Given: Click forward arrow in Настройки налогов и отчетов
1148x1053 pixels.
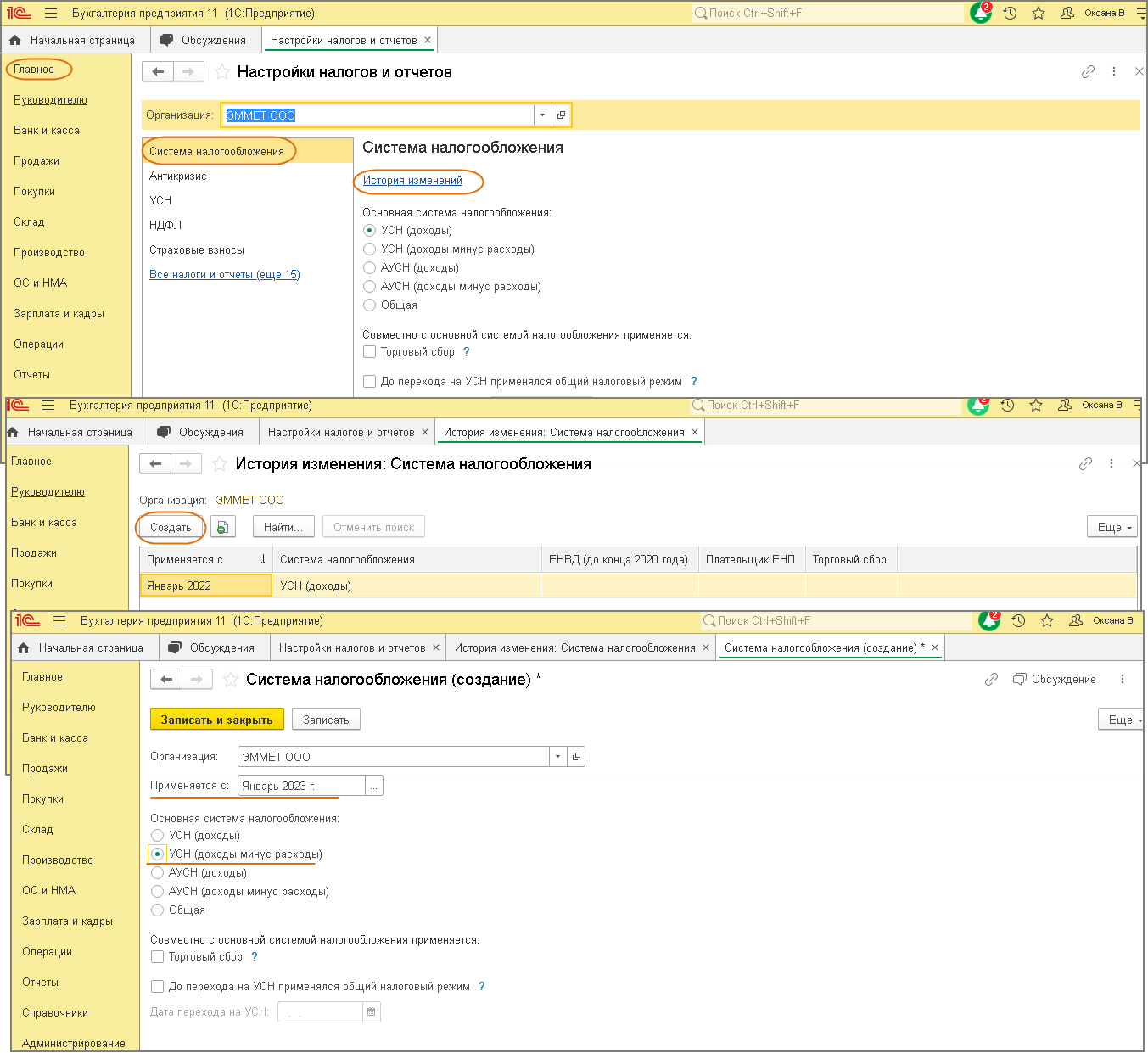Looking at the screenshot, I should [188, 72].
